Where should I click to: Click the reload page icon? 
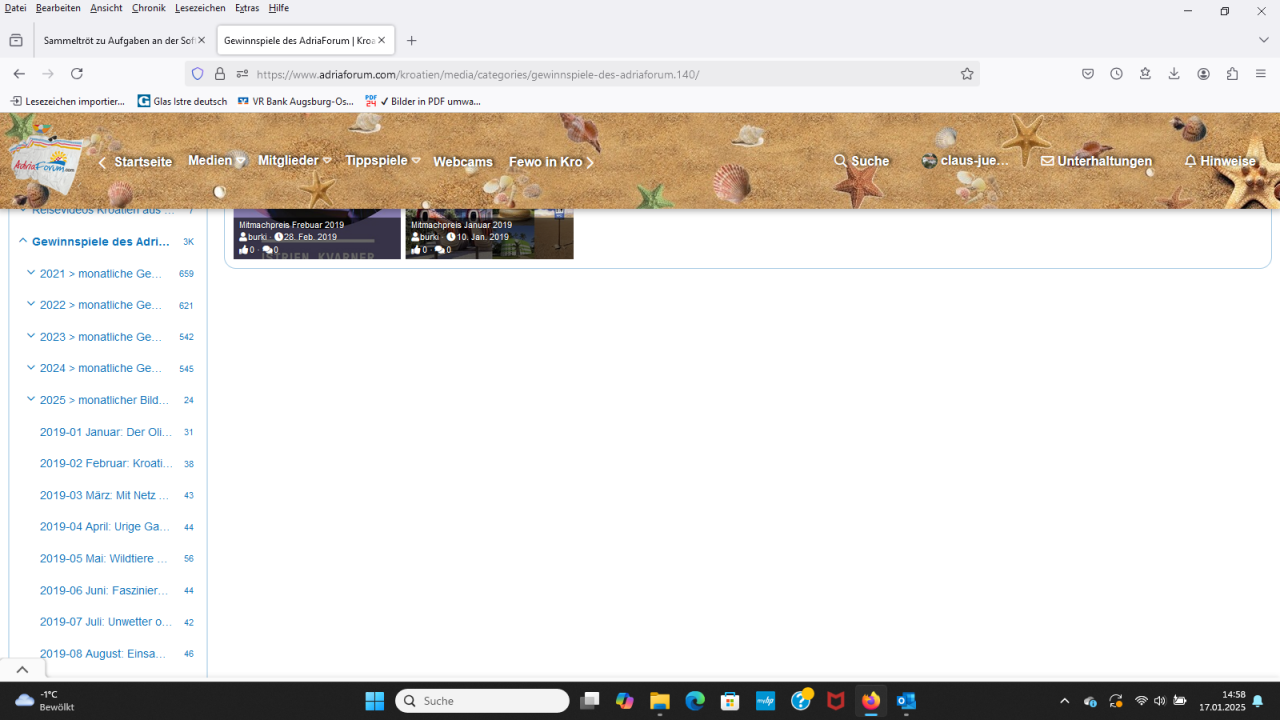click(77, 74)
